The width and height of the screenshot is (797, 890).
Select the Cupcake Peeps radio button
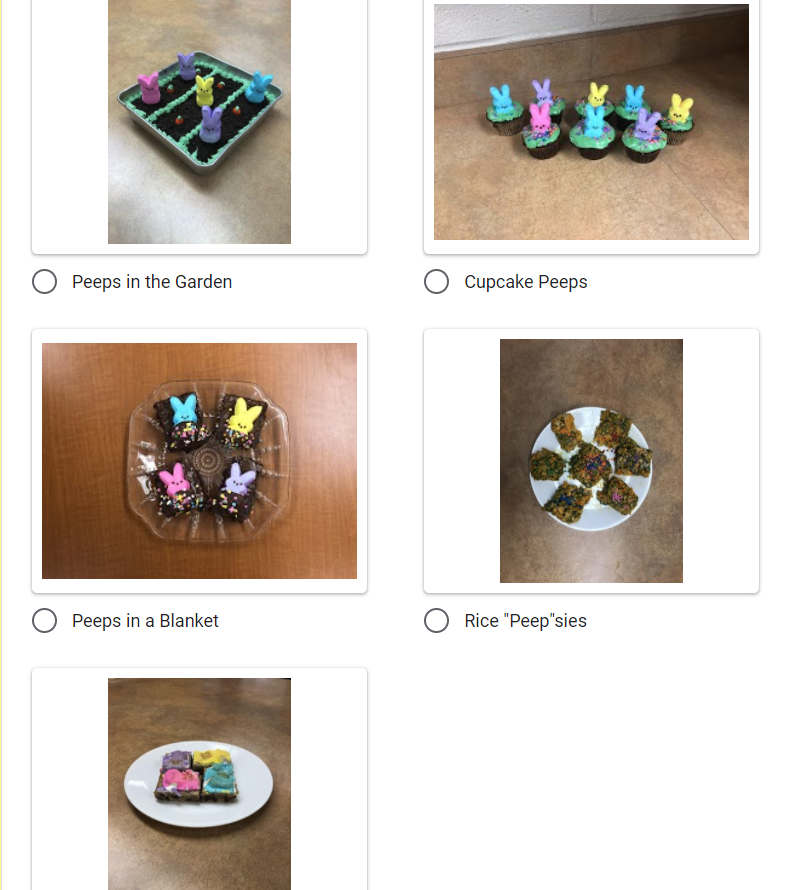click(437, 282)
